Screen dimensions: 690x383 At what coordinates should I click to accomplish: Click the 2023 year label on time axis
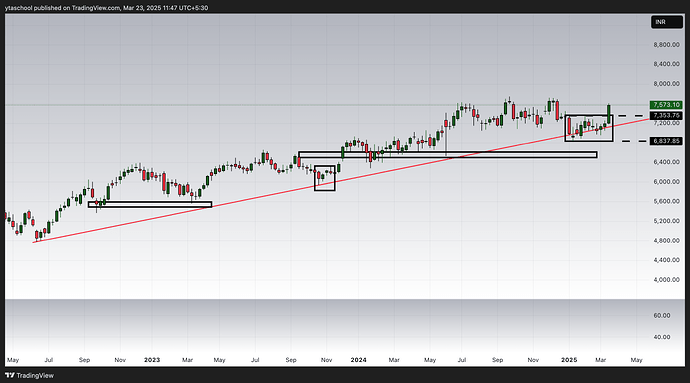click(x=152, y=360)
